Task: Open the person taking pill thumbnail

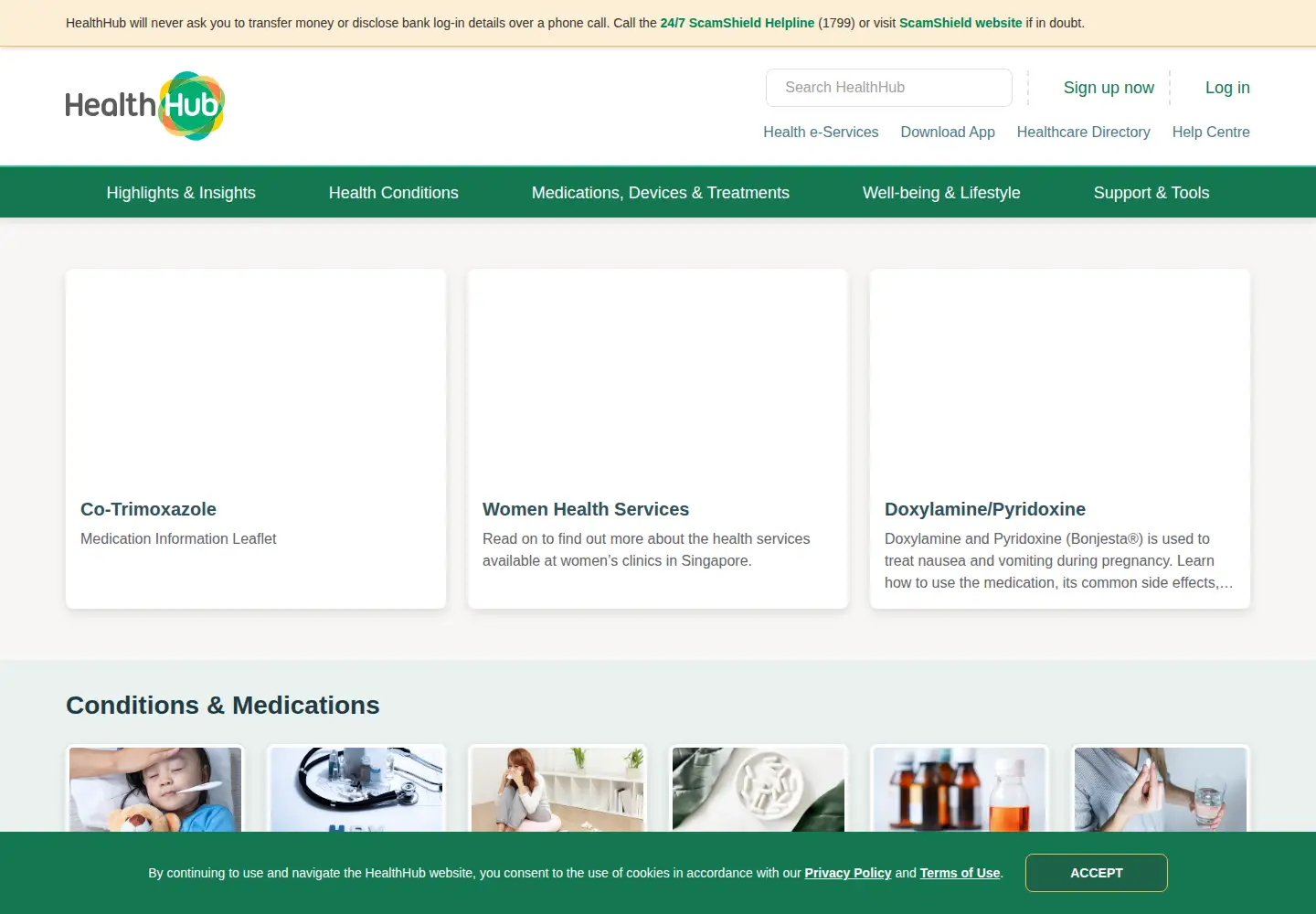Action: [x=1161, y=790]
